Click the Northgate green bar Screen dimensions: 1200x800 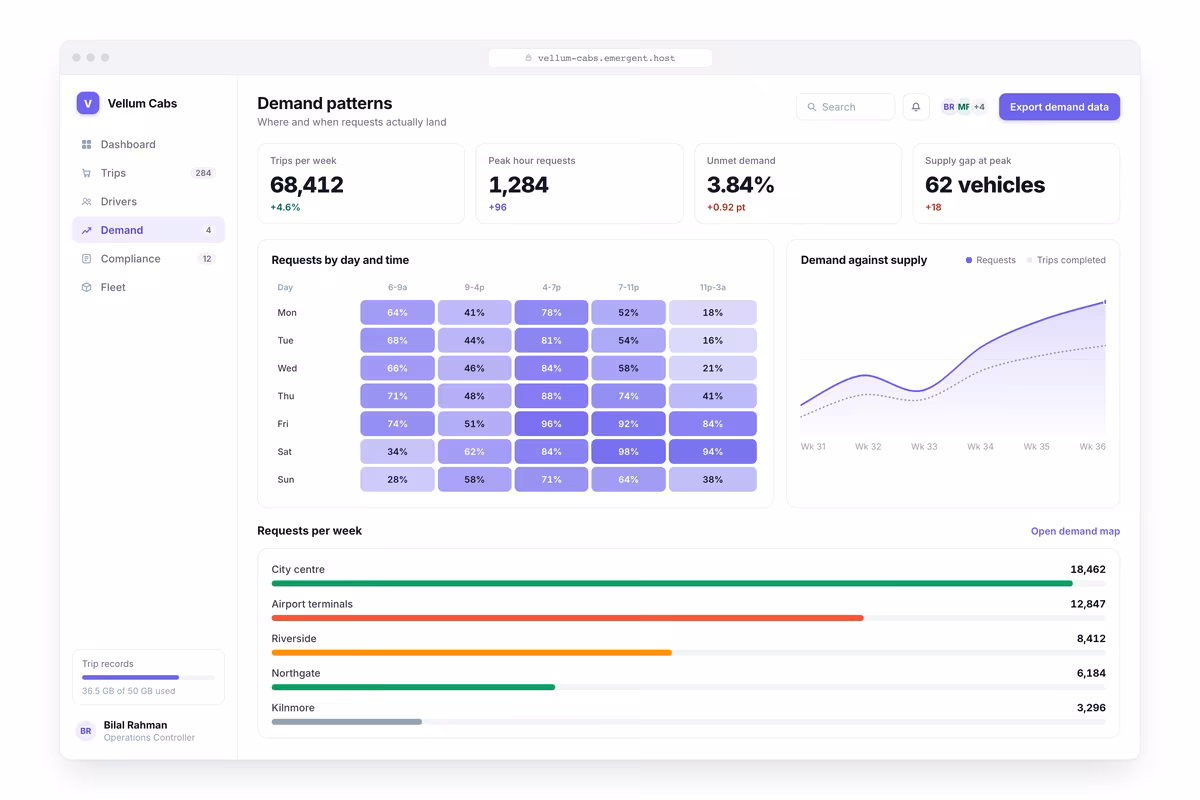click(x=413, y=687)
